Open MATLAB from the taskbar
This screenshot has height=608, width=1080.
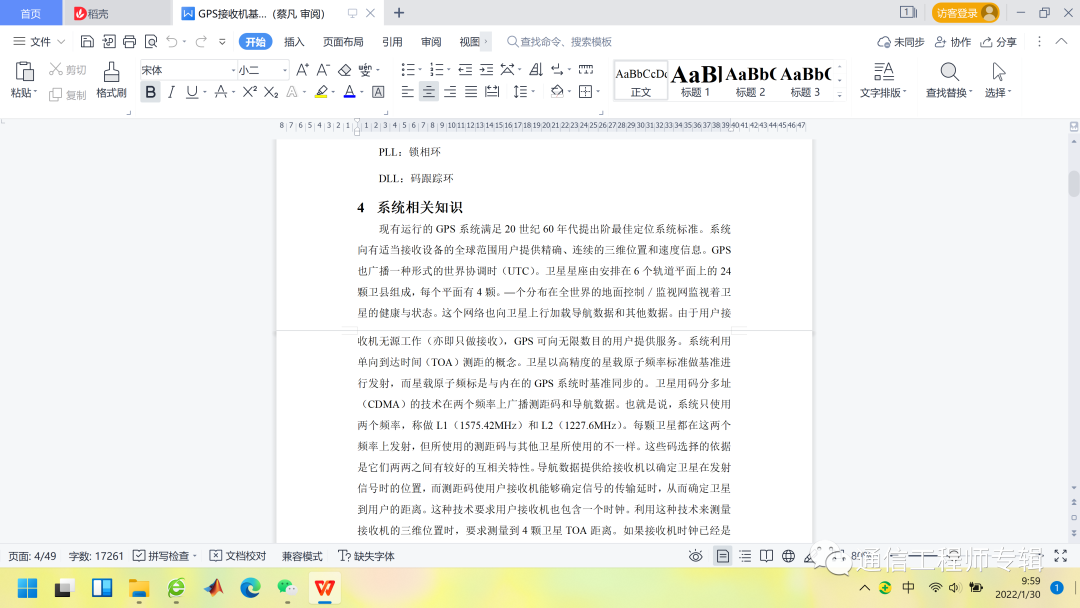pyautogui.click(x=213, y=587)
